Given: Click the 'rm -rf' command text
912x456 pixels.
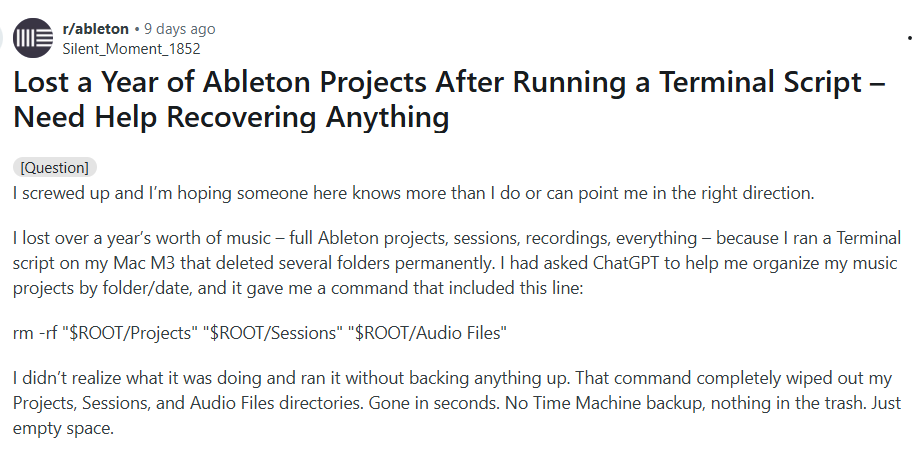Looking at the screenshot, I should (x=35, y=333).
